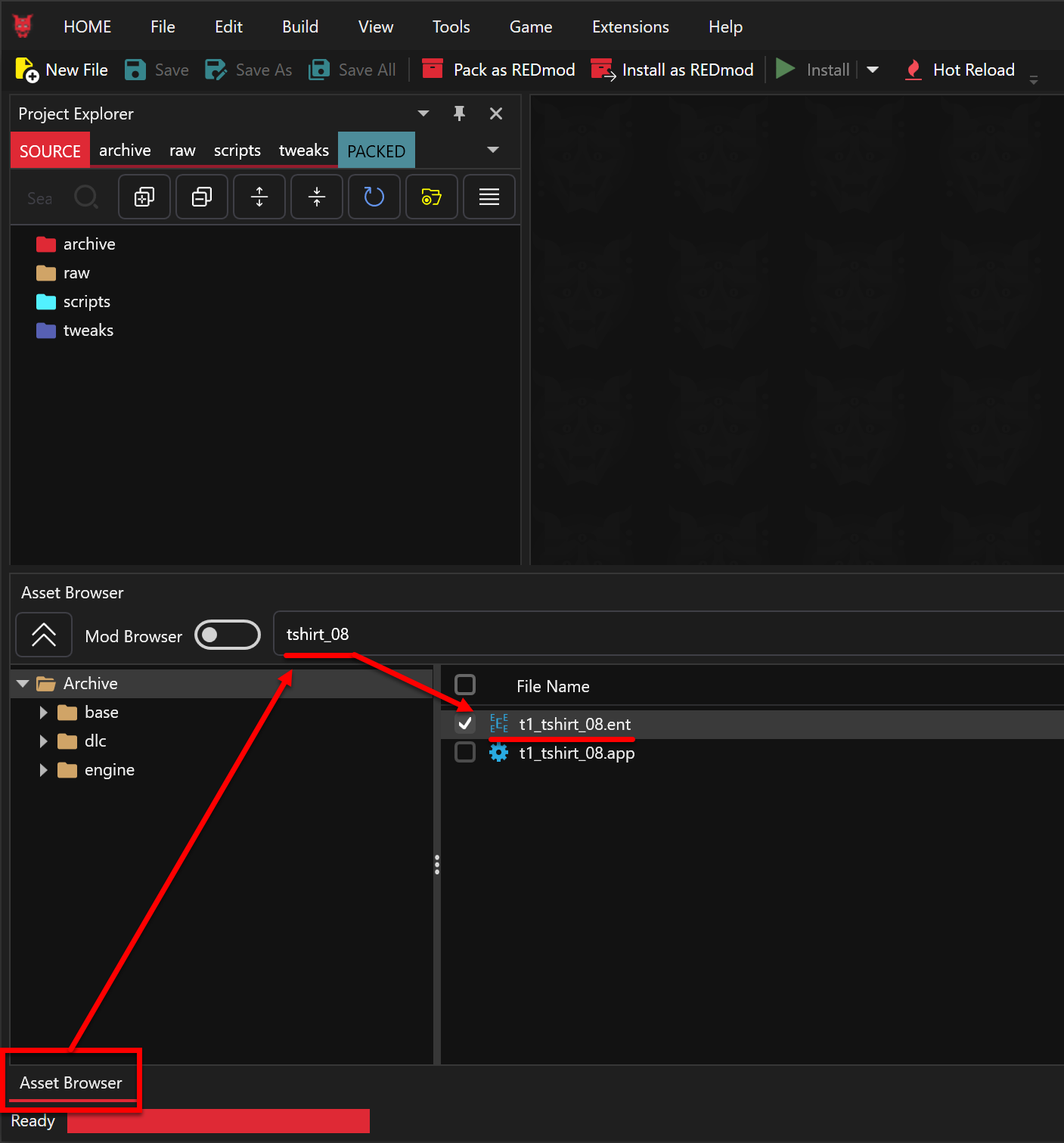Image resolution: width=1064 pixels, height=1143 pixels.
Task: Click the collapse all folders icon
Action: tap(202, 197)
